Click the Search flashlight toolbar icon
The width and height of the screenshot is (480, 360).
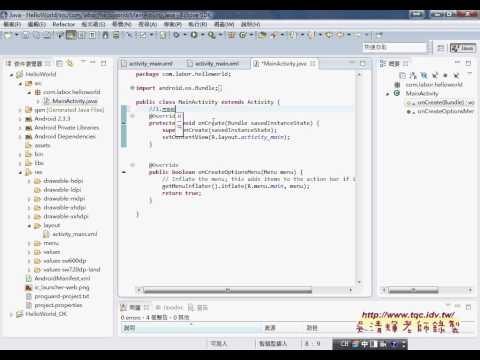274,35
